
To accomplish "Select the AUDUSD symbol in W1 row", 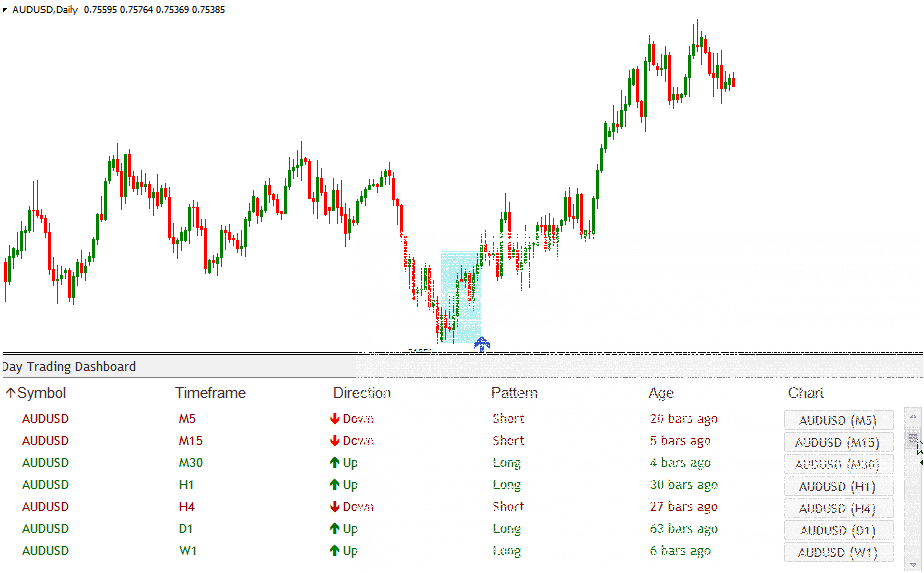I will pos(45,551).
